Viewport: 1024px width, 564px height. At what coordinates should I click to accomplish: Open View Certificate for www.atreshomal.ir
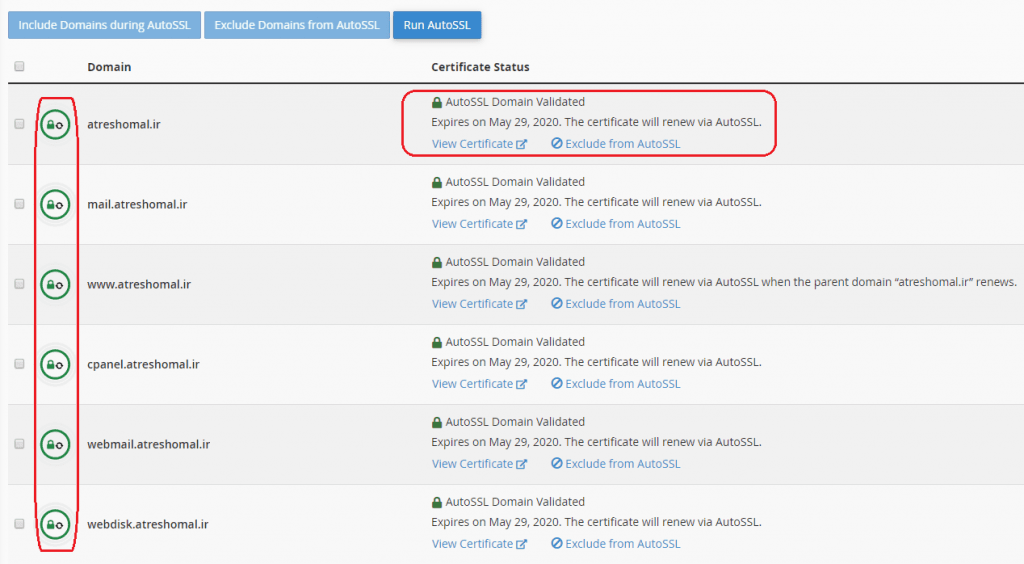click(479, 304)
